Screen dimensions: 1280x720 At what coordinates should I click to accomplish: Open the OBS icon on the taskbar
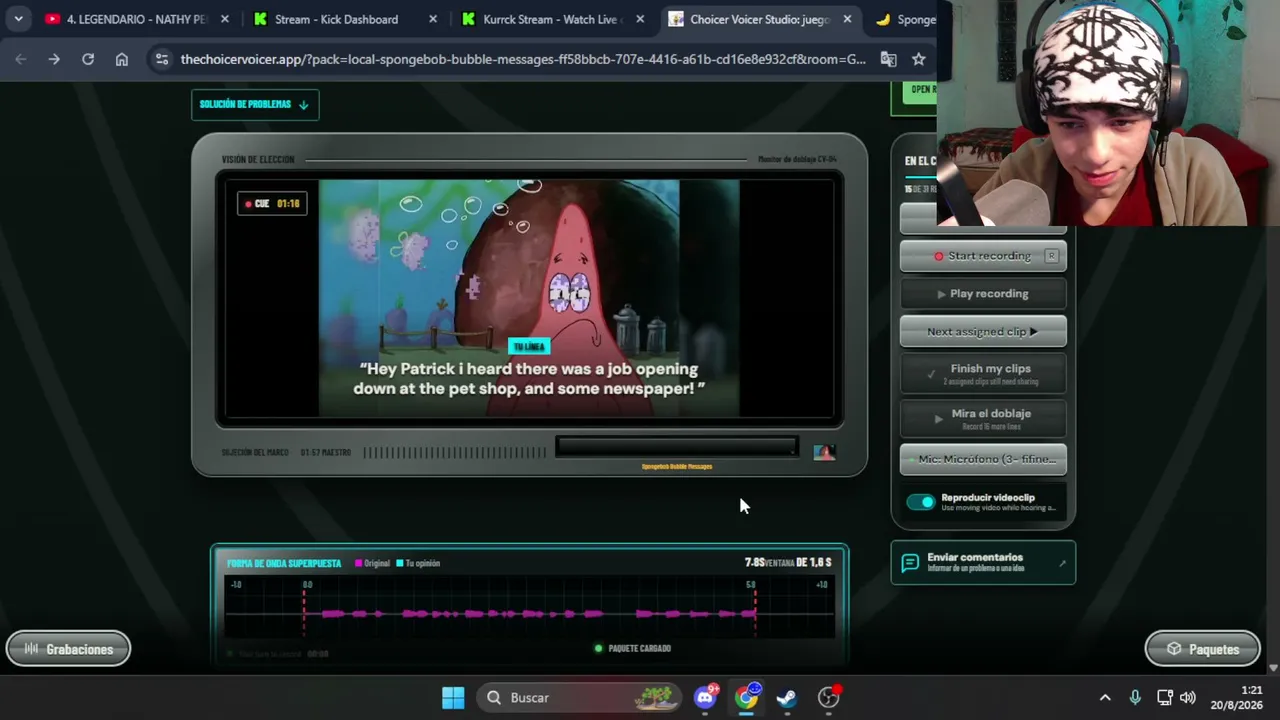[829, 697]
